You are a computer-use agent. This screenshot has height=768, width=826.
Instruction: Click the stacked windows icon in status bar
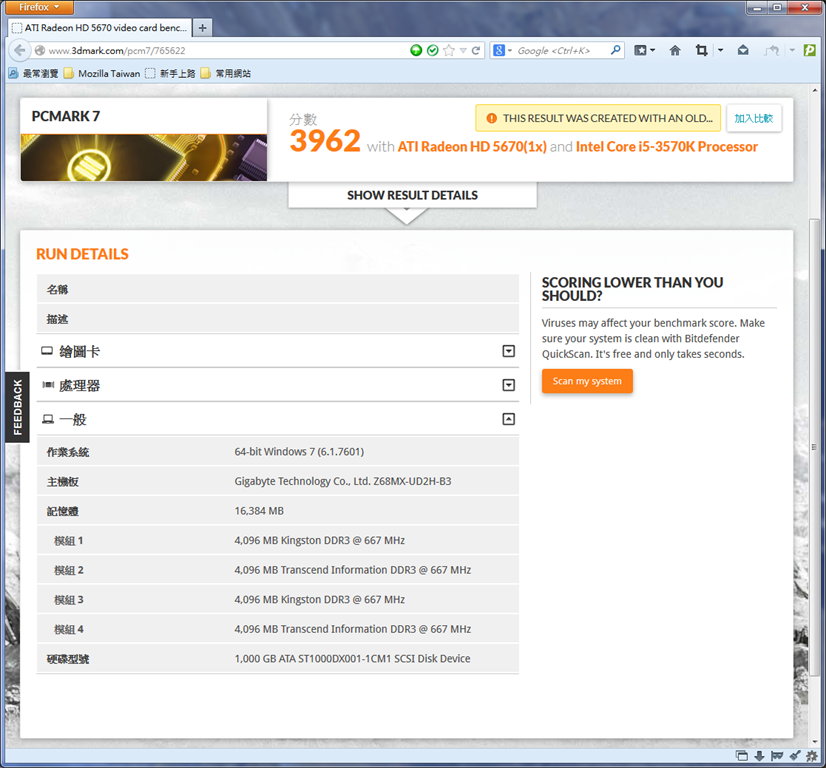(x=742, y=756)
